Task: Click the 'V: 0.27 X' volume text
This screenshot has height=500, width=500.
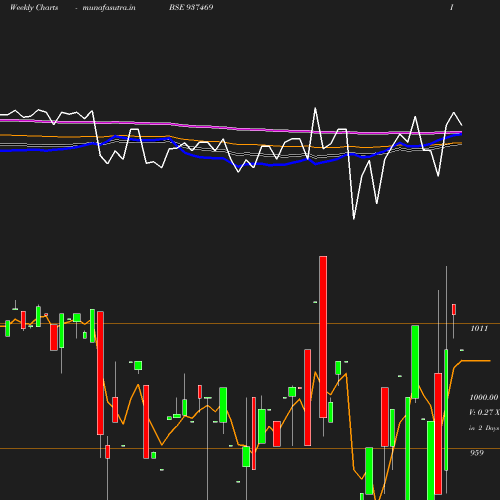Action: tap(484, 412)
